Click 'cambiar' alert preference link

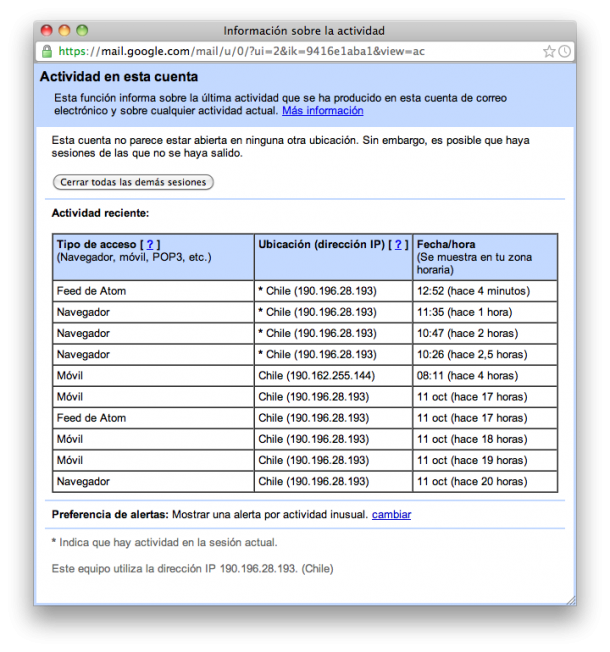coord(391,515)
